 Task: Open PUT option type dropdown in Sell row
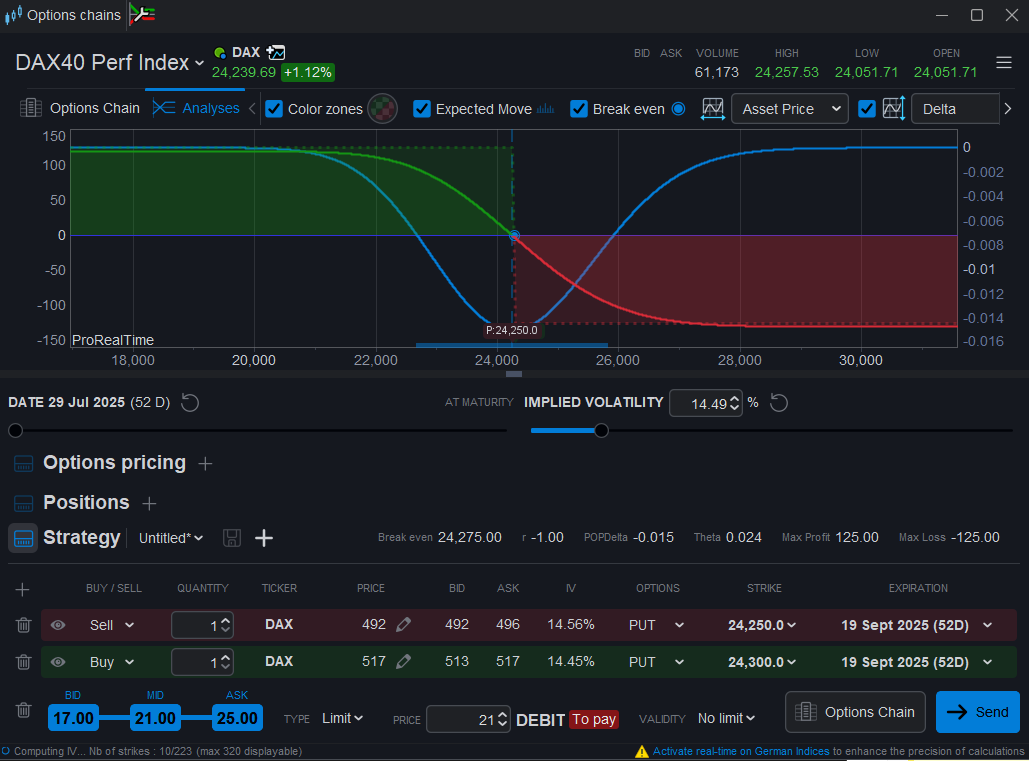656,625
